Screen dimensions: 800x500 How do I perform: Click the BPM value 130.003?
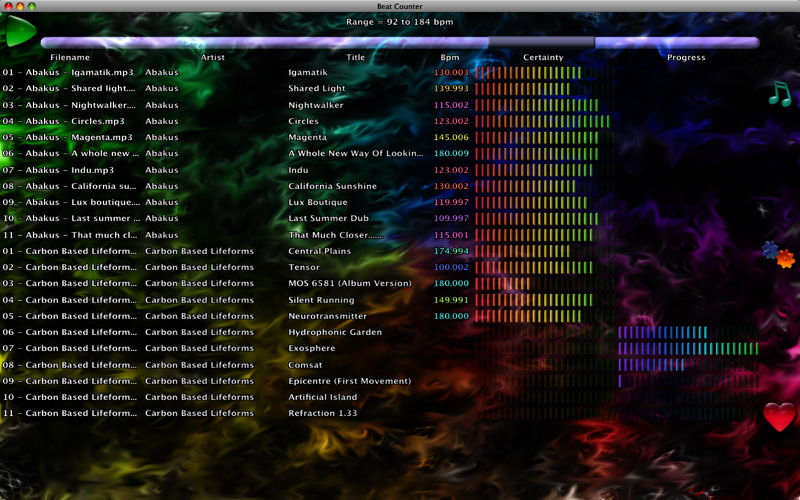(451, 72)
